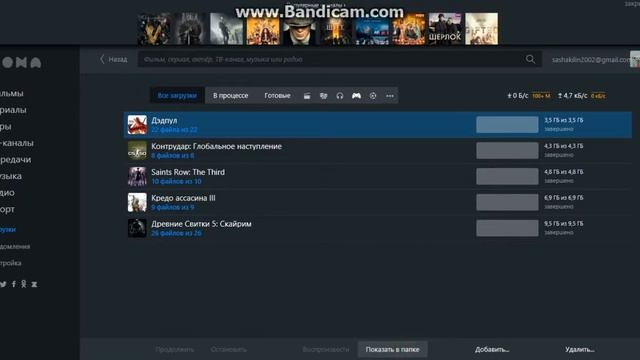Screen dimensions: 640x360
Task: Select the Дэдпул download row title
Action: [164, 120]
